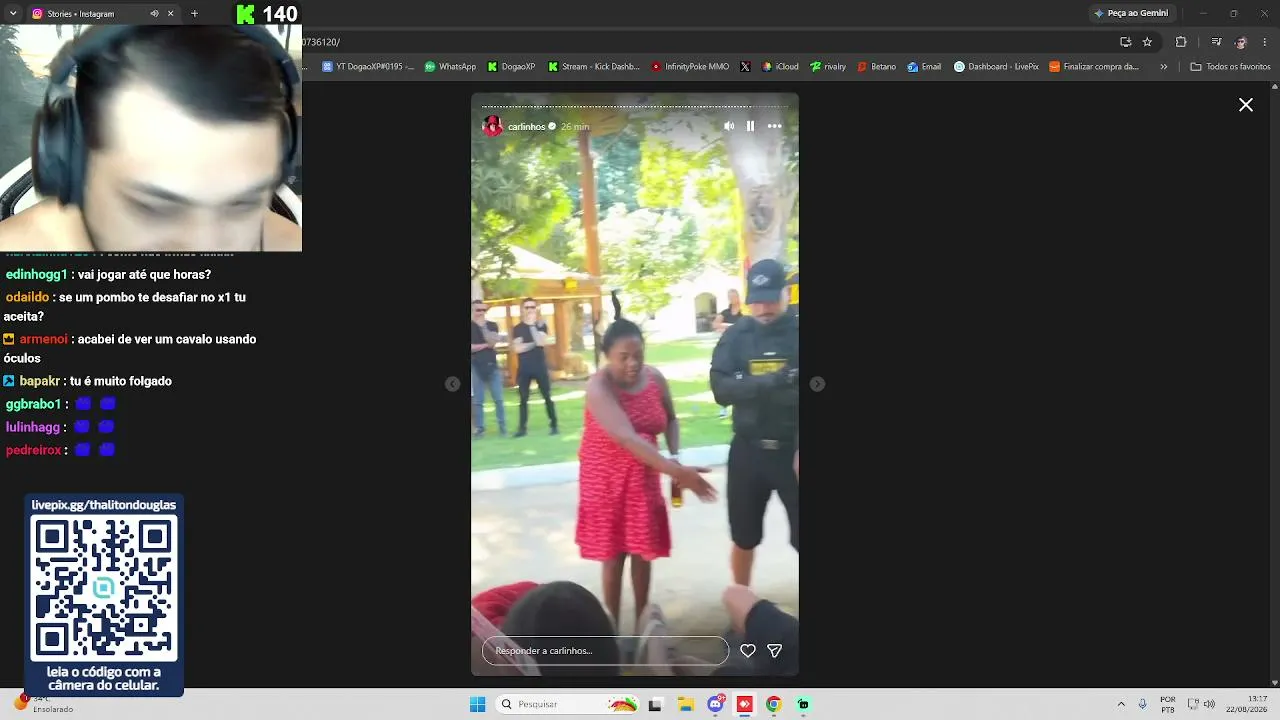Open the browser extensions puzzle icon

1181,42
